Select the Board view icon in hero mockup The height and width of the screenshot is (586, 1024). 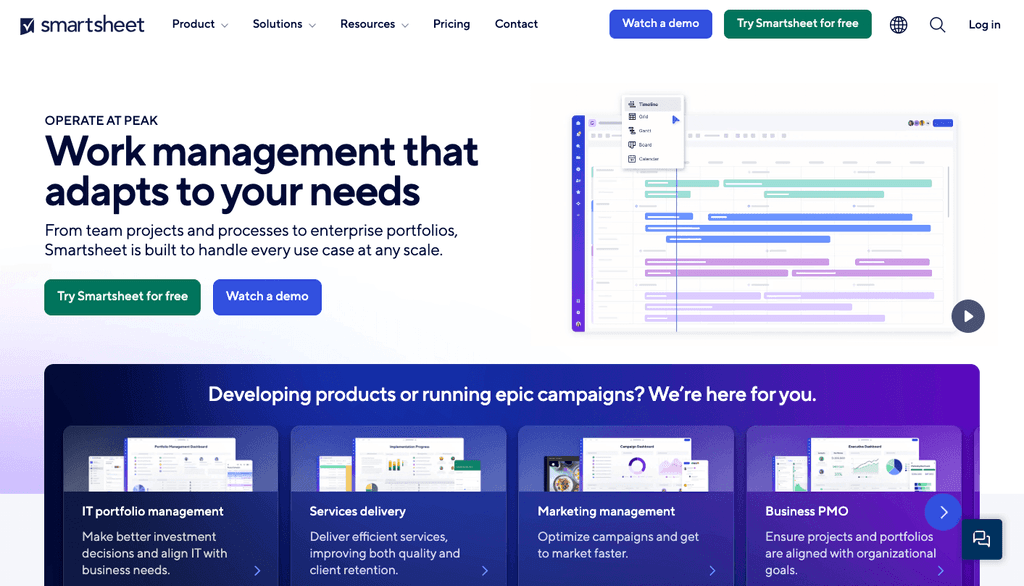pyautogui.click(x=632, y=145)
